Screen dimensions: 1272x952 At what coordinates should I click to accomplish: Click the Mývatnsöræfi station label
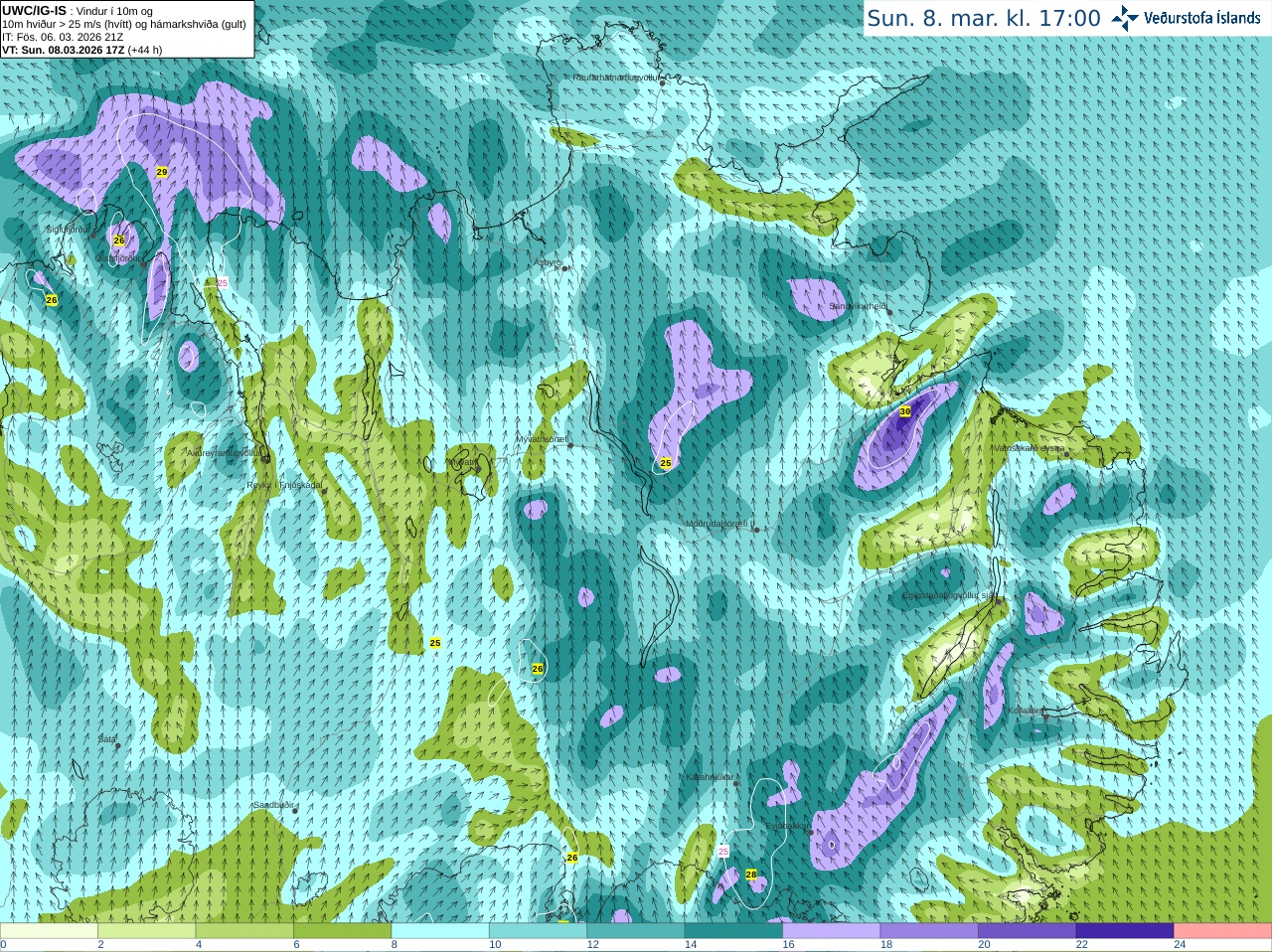pos(542,439)
